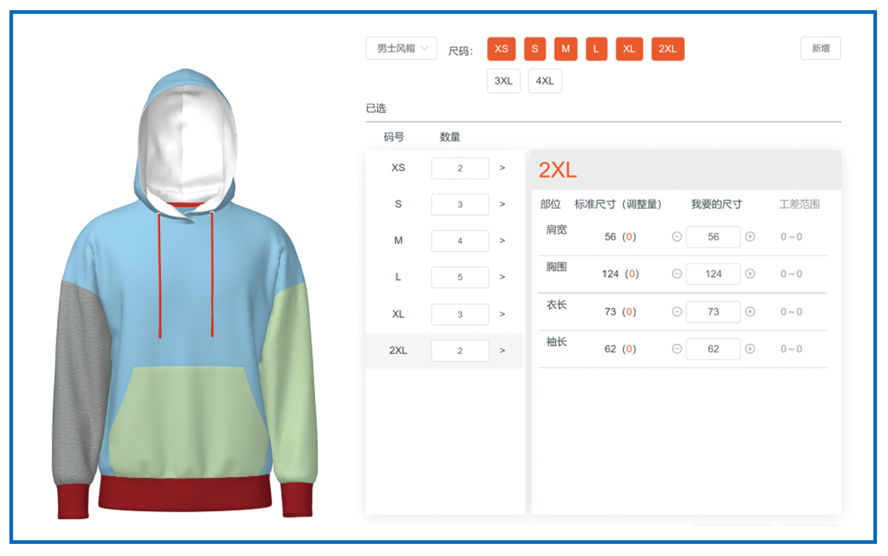
Task: Decrease the 袖长 size with minus icon
Action: [677, 349]
